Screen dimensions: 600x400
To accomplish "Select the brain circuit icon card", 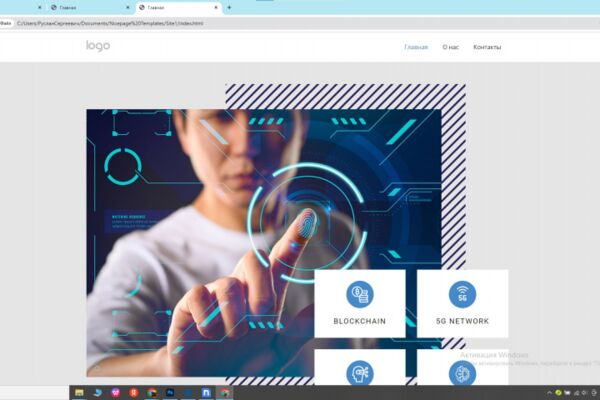I will click(462, 367).
